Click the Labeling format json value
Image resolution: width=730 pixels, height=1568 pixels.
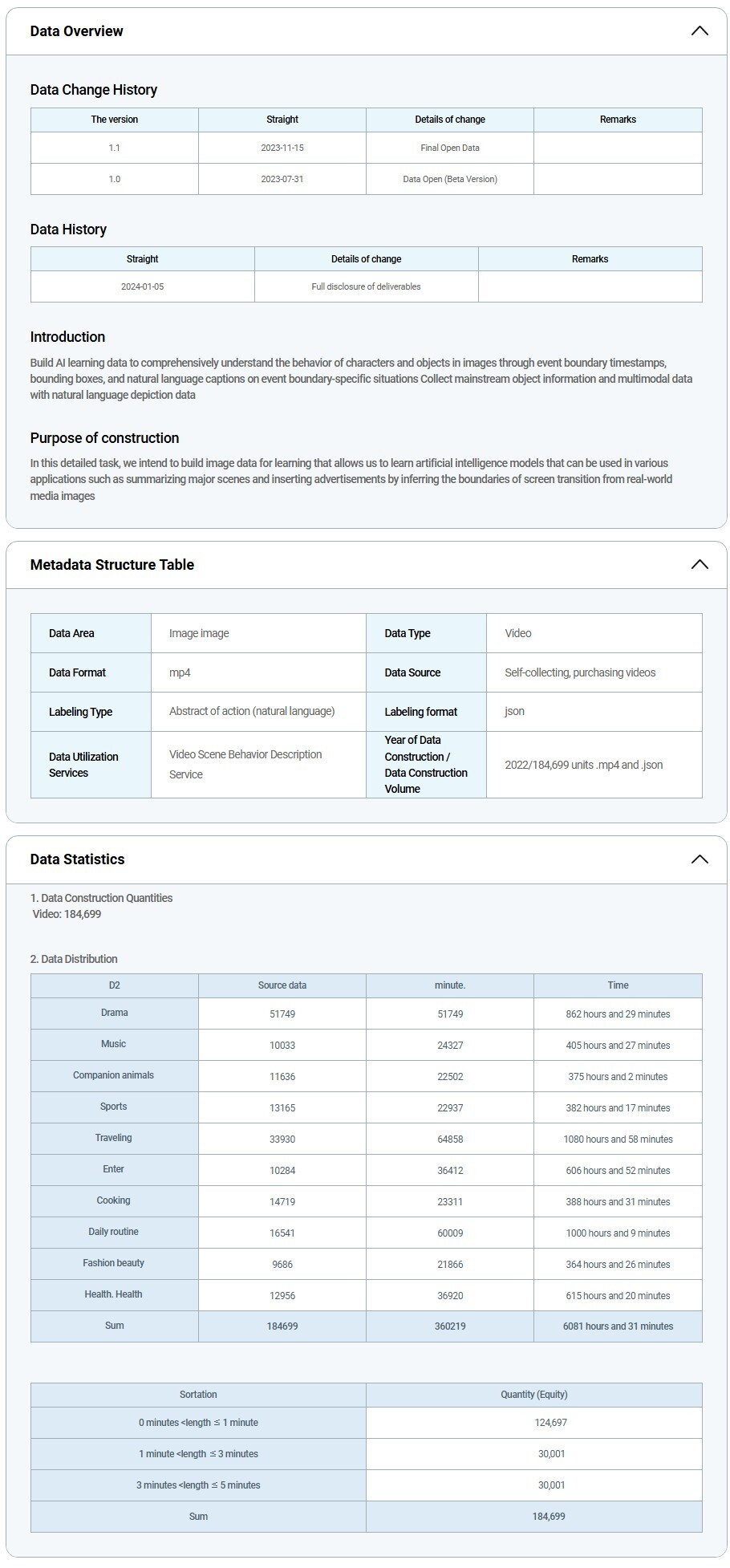pyautogui.click(x=514, y=712)
